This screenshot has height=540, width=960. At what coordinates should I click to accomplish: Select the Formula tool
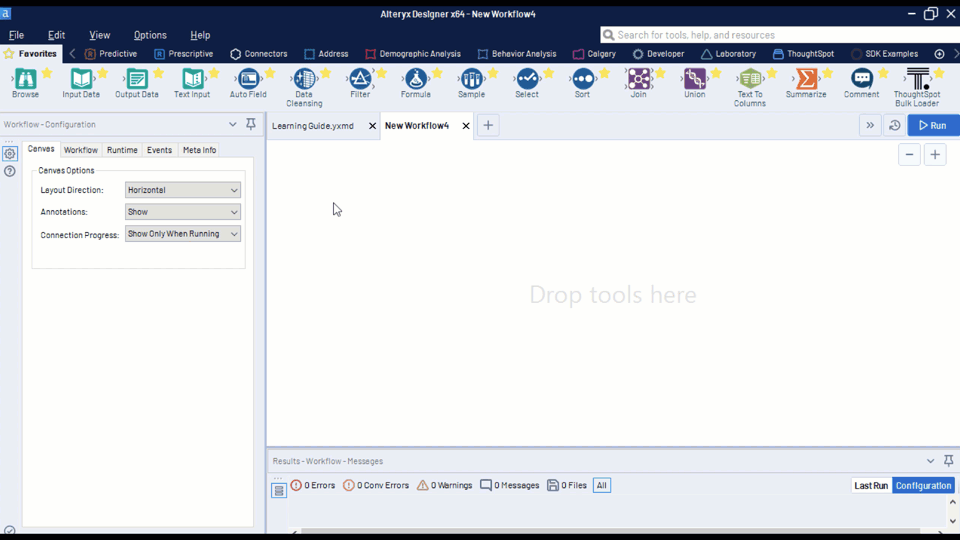[416, 79]
